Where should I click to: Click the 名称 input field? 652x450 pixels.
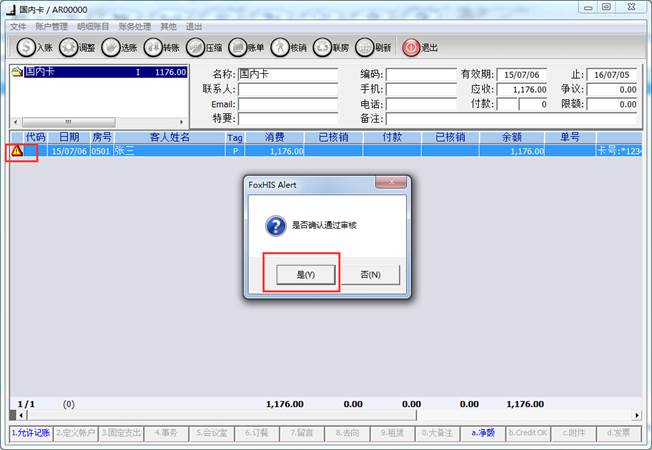295,75
